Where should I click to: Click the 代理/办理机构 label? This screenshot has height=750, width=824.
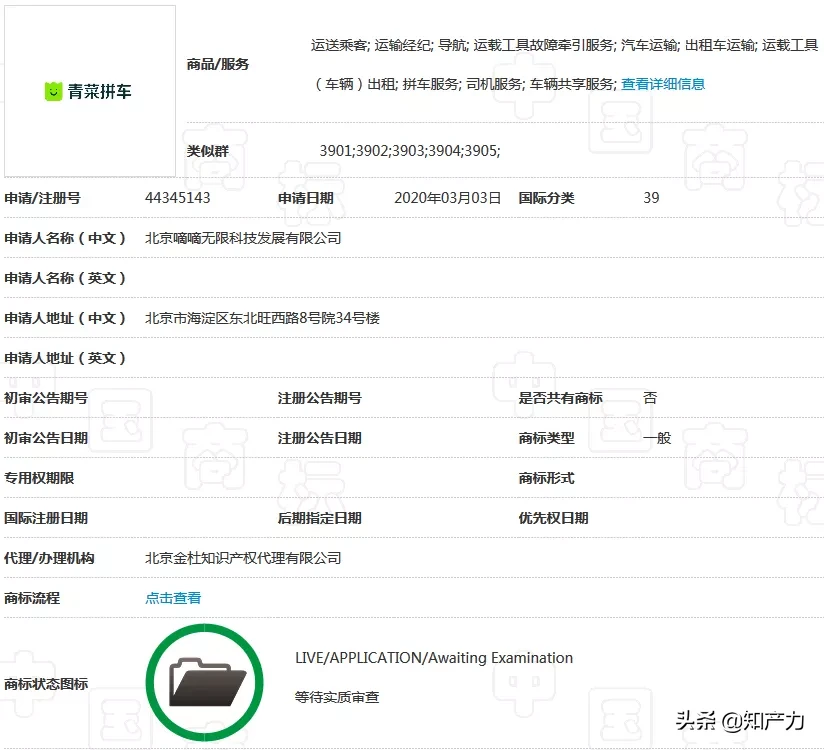pos(49,558)
